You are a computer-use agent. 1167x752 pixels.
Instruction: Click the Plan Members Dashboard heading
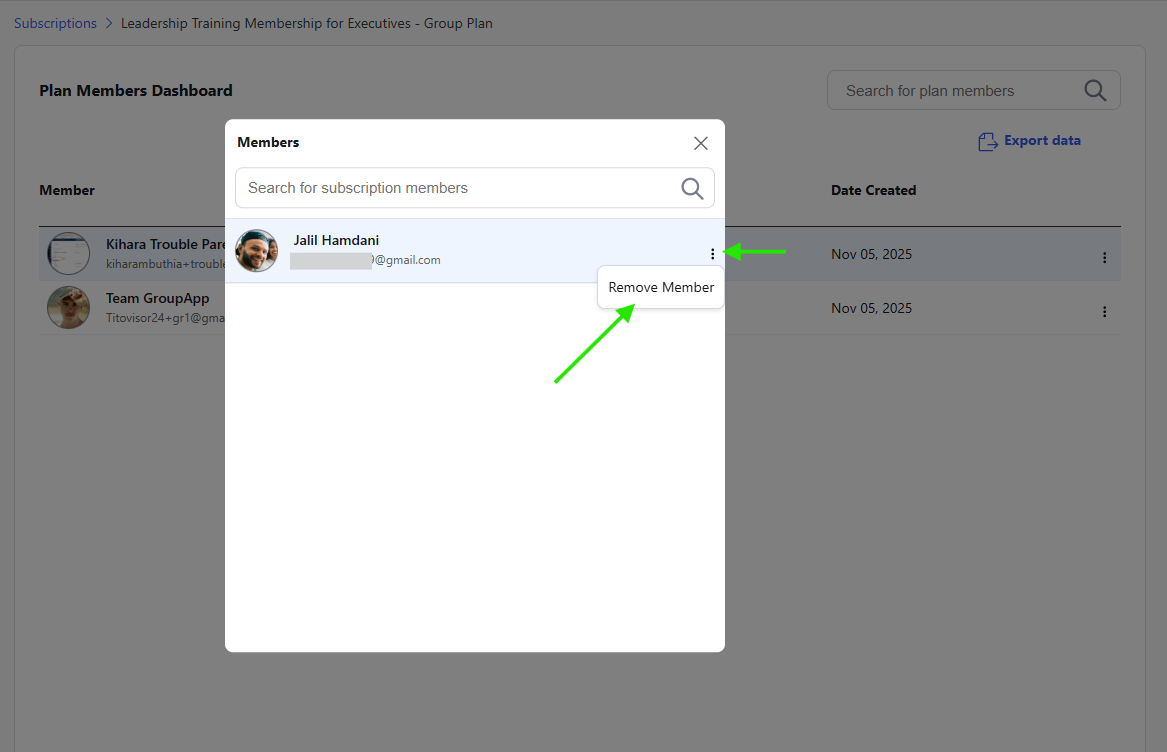[x=135, y=91]
